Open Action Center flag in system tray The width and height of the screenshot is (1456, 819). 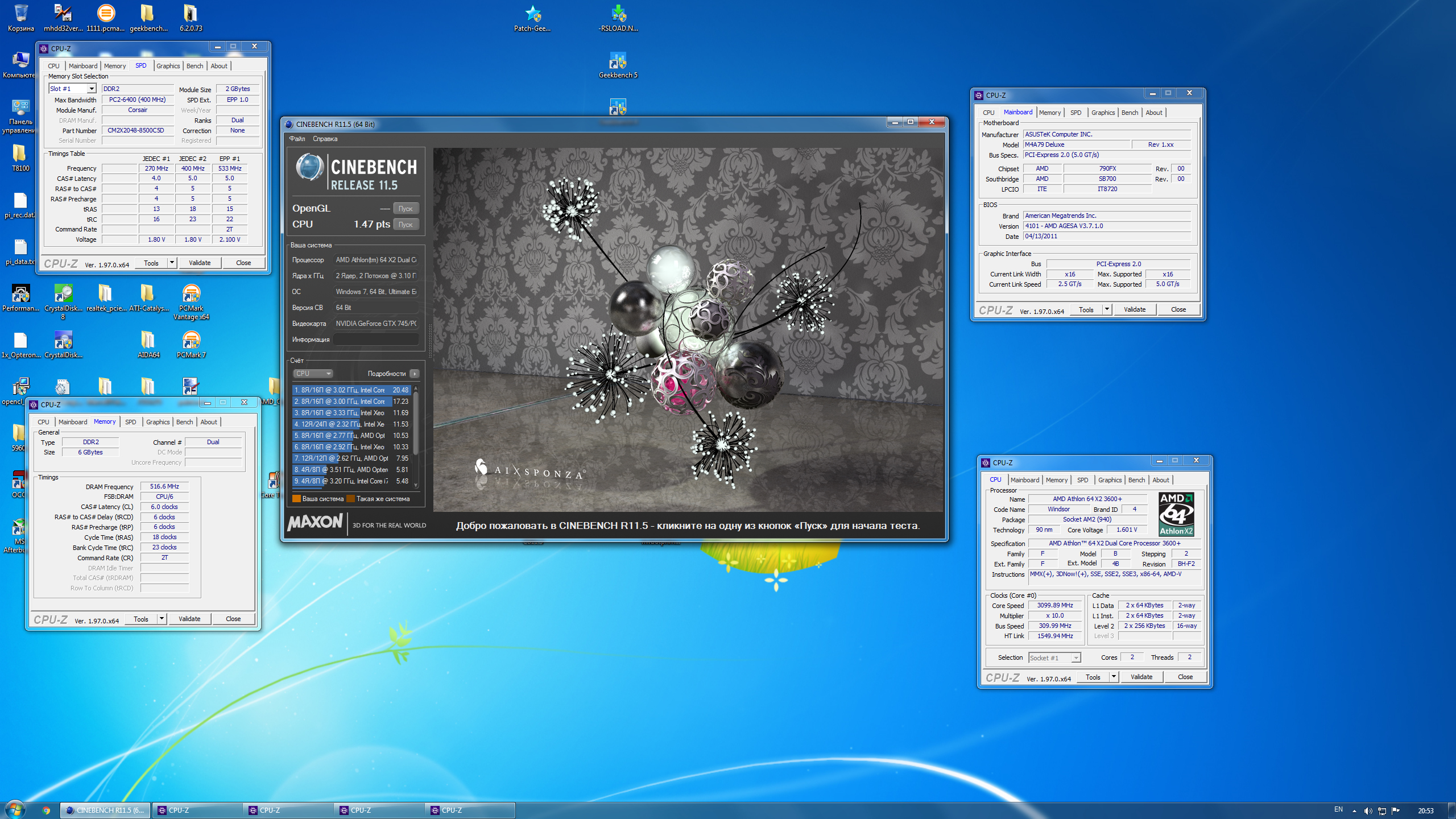1395,810
